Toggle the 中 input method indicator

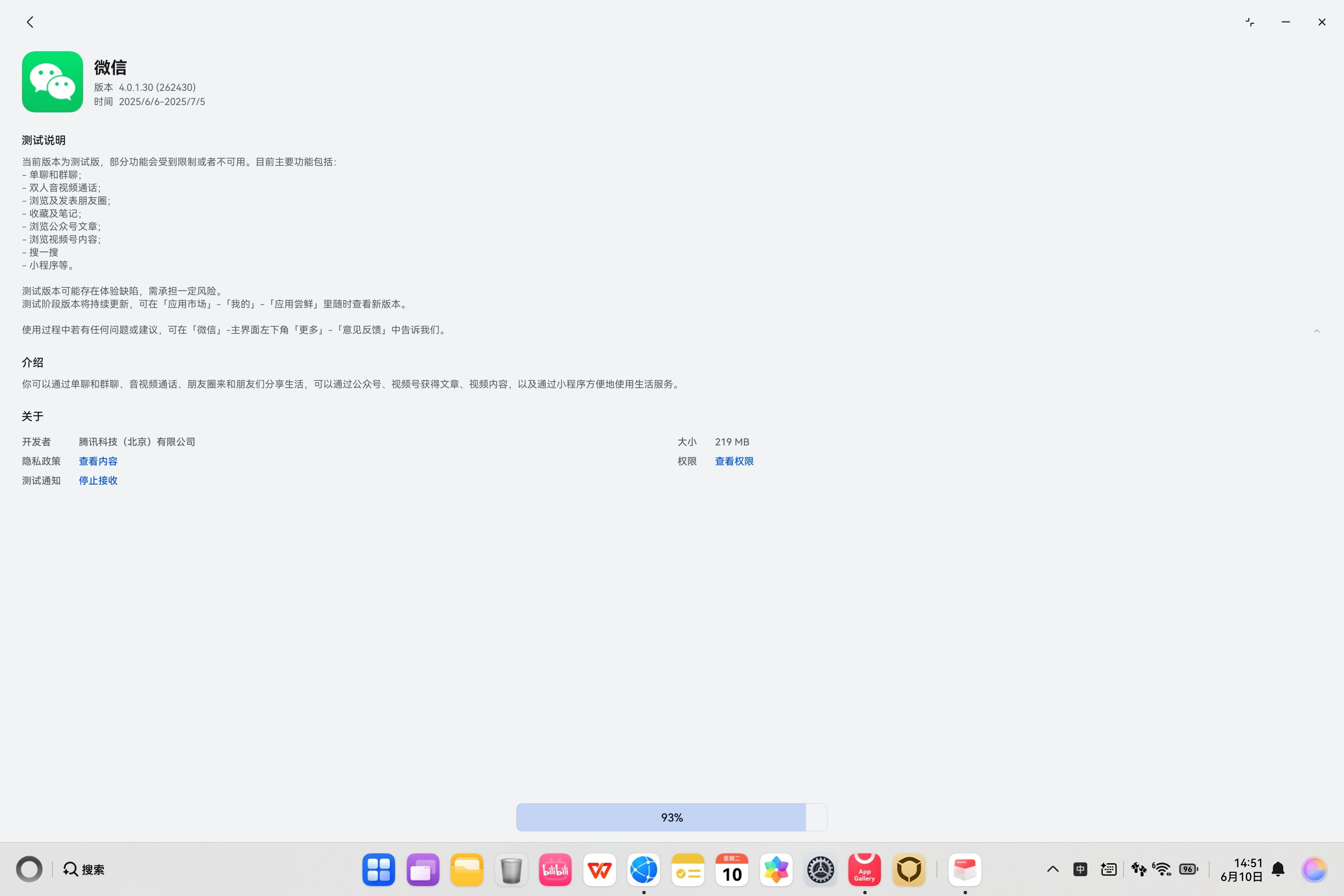click(x=1080, y=869)
